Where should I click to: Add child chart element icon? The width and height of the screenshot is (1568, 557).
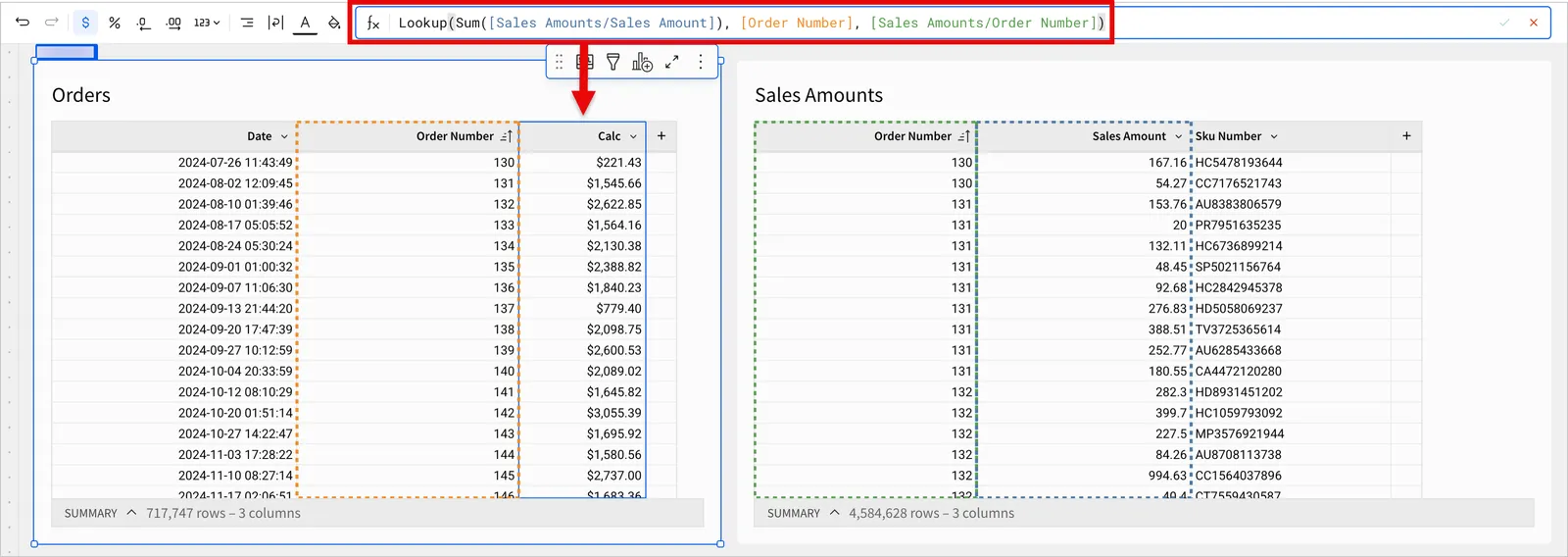(642, 62)
